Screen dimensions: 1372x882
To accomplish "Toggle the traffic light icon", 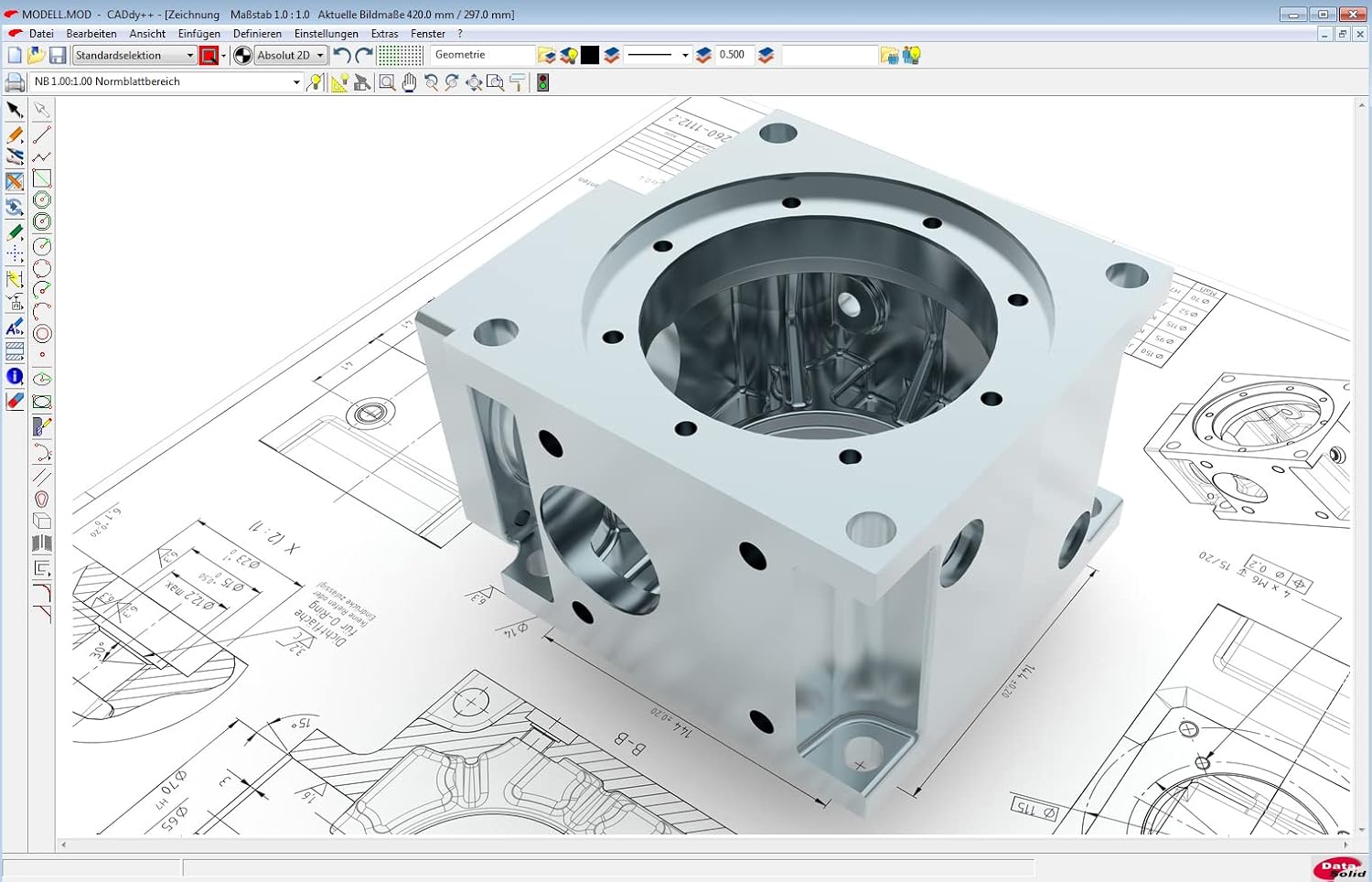I will click(542, 82).
